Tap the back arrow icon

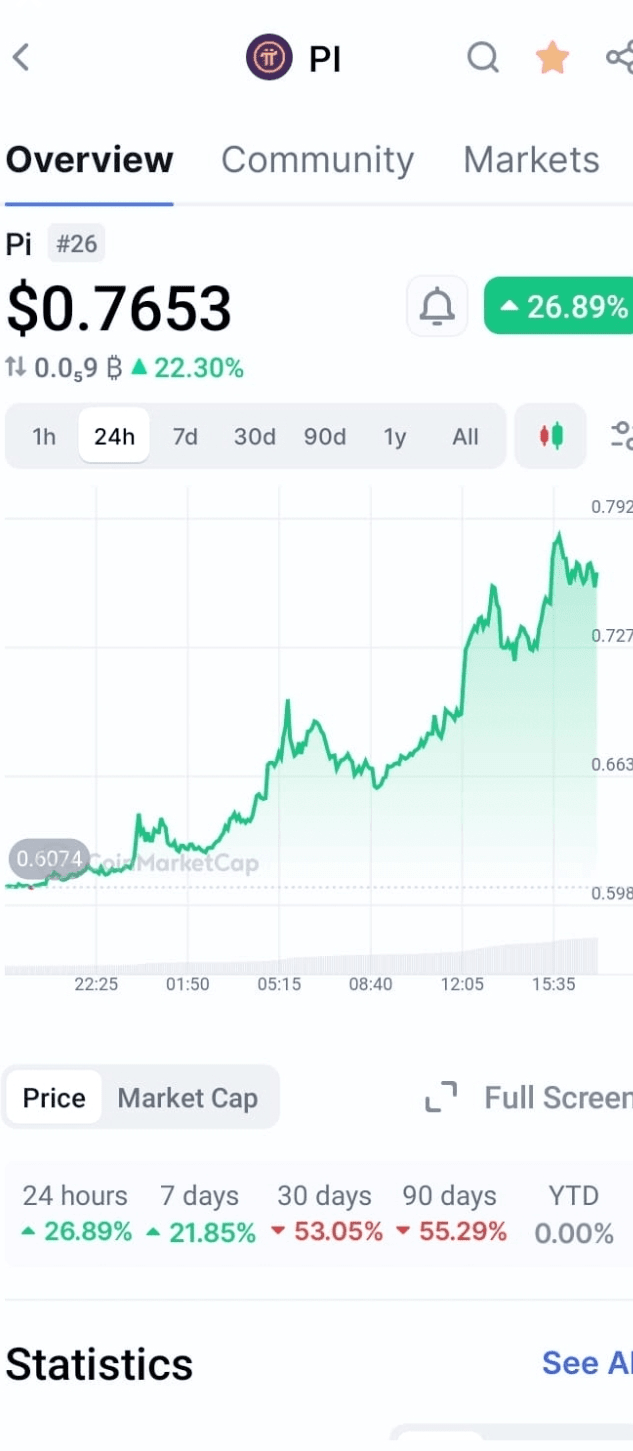[21, 57]
